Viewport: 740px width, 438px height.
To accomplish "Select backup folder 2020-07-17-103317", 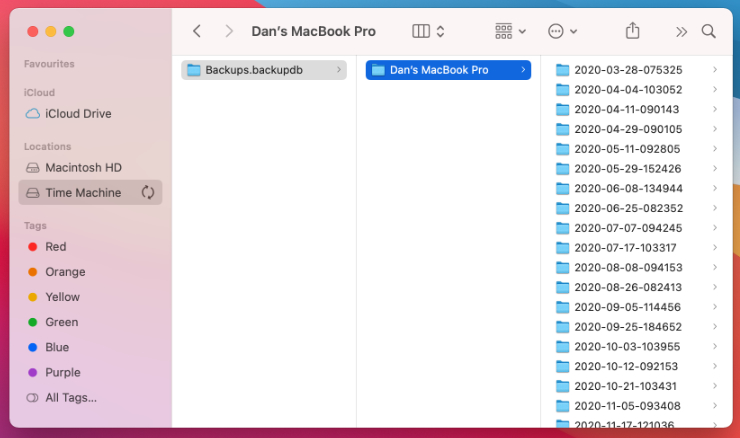I will pyautogui.click(x=637, y=248).
